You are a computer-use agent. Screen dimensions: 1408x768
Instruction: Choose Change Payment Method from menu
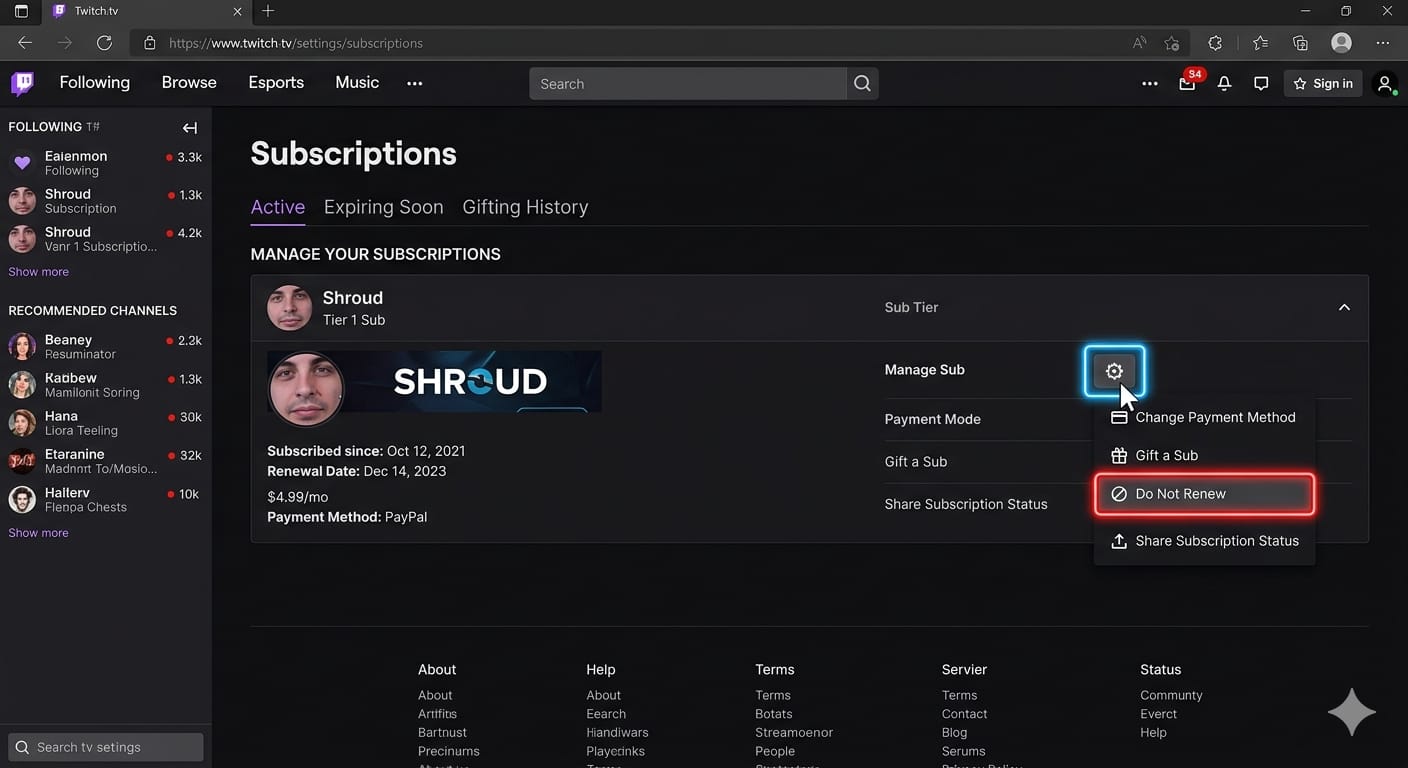[1204, 417]
